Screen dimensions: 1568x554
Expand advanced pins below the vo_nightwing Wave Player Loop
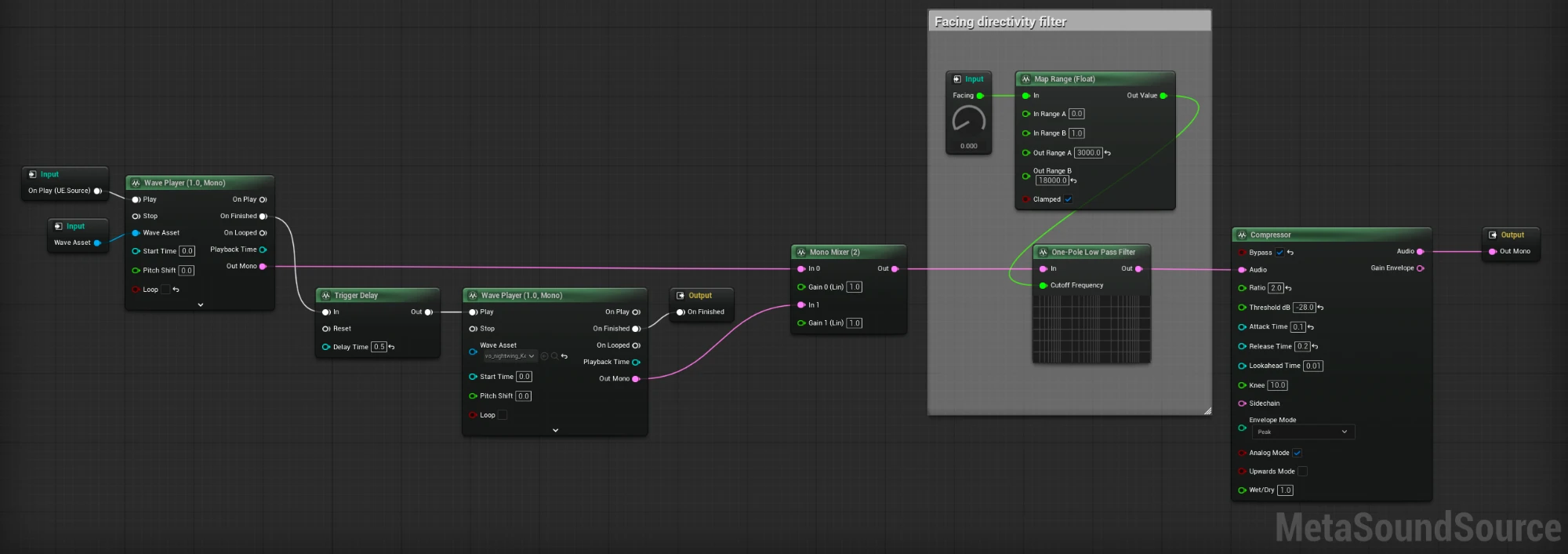(x=556, y=430)
